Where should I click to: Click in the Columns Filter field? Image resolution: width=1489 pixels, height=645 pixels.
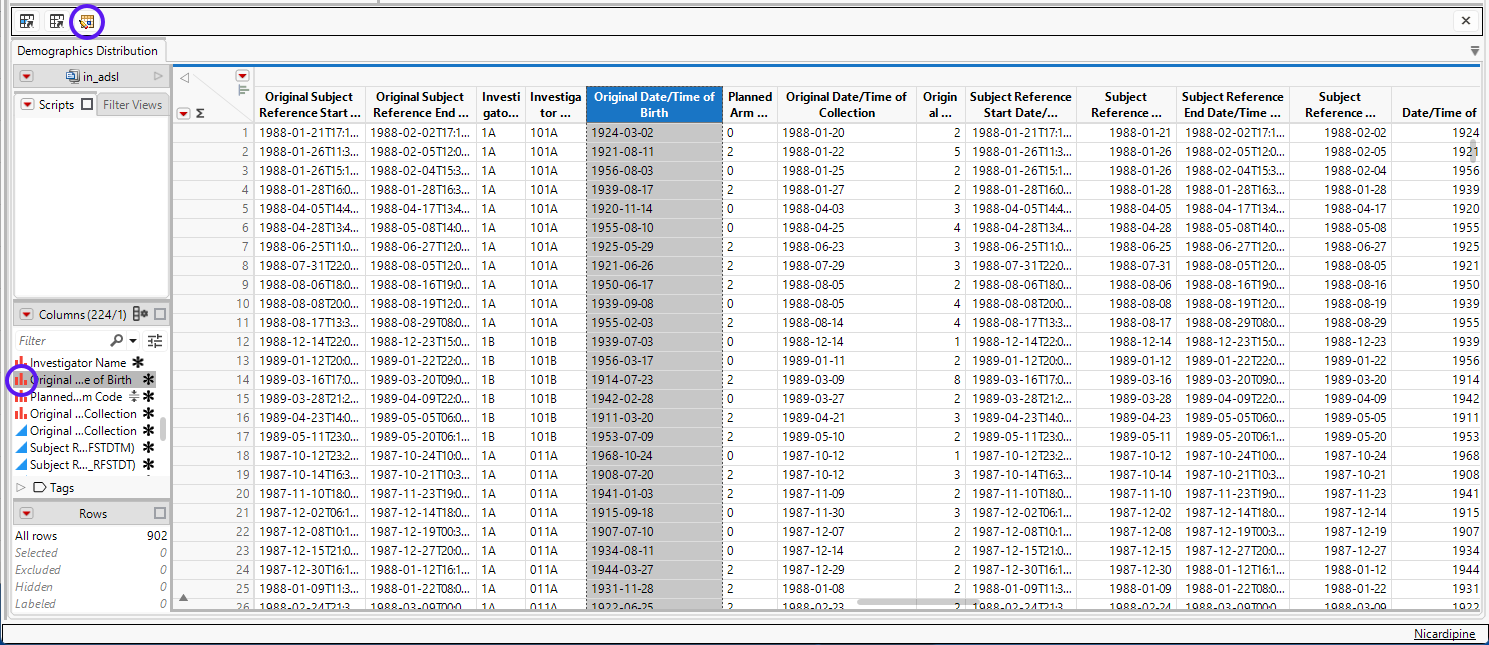point(60,341)
